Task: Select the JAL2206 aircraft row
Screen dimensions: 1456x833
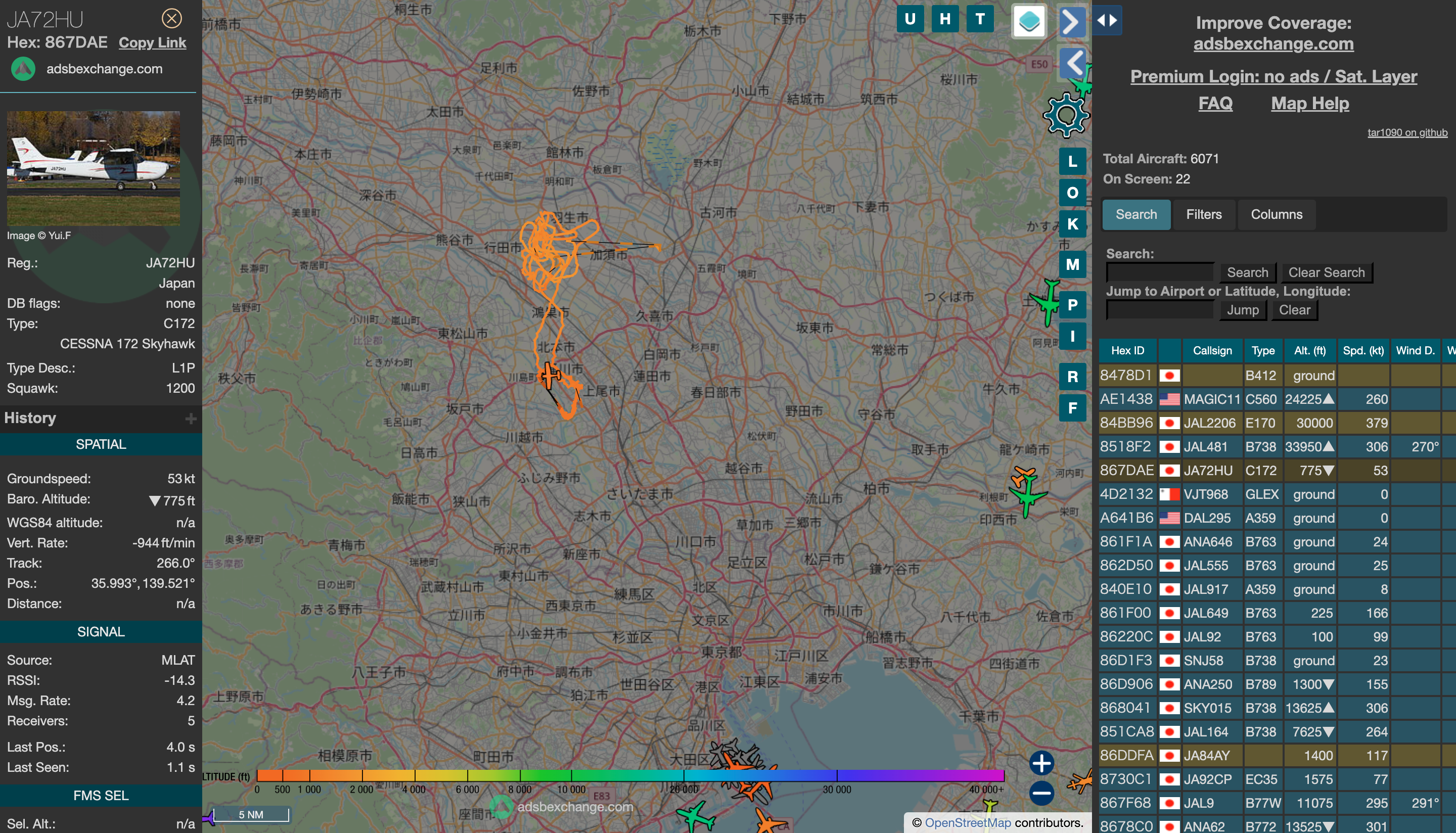Action: (1277, 423)
